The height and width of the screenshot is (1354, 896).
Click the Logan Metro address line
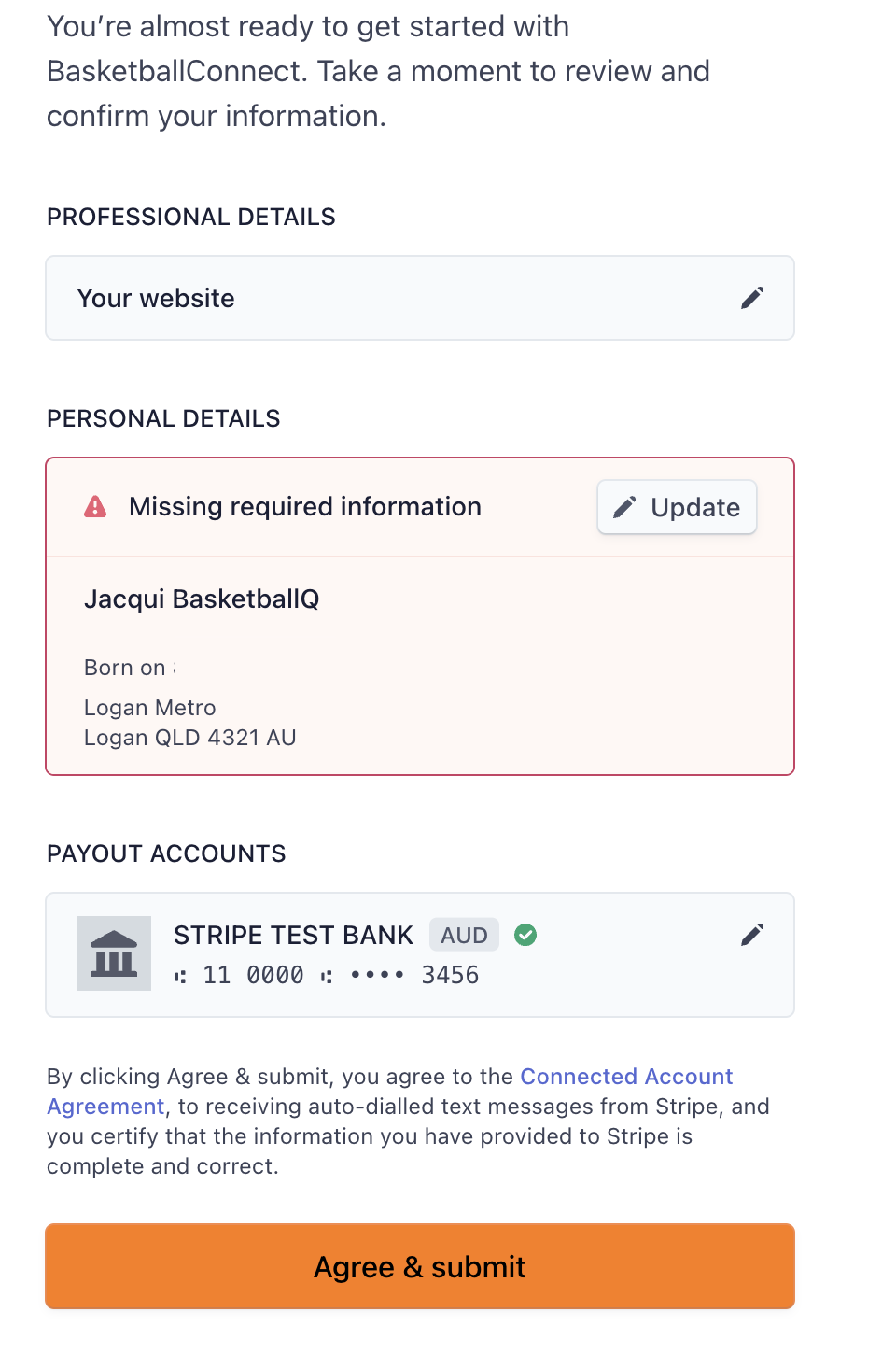pyautogui.click(x=150, y=708)
